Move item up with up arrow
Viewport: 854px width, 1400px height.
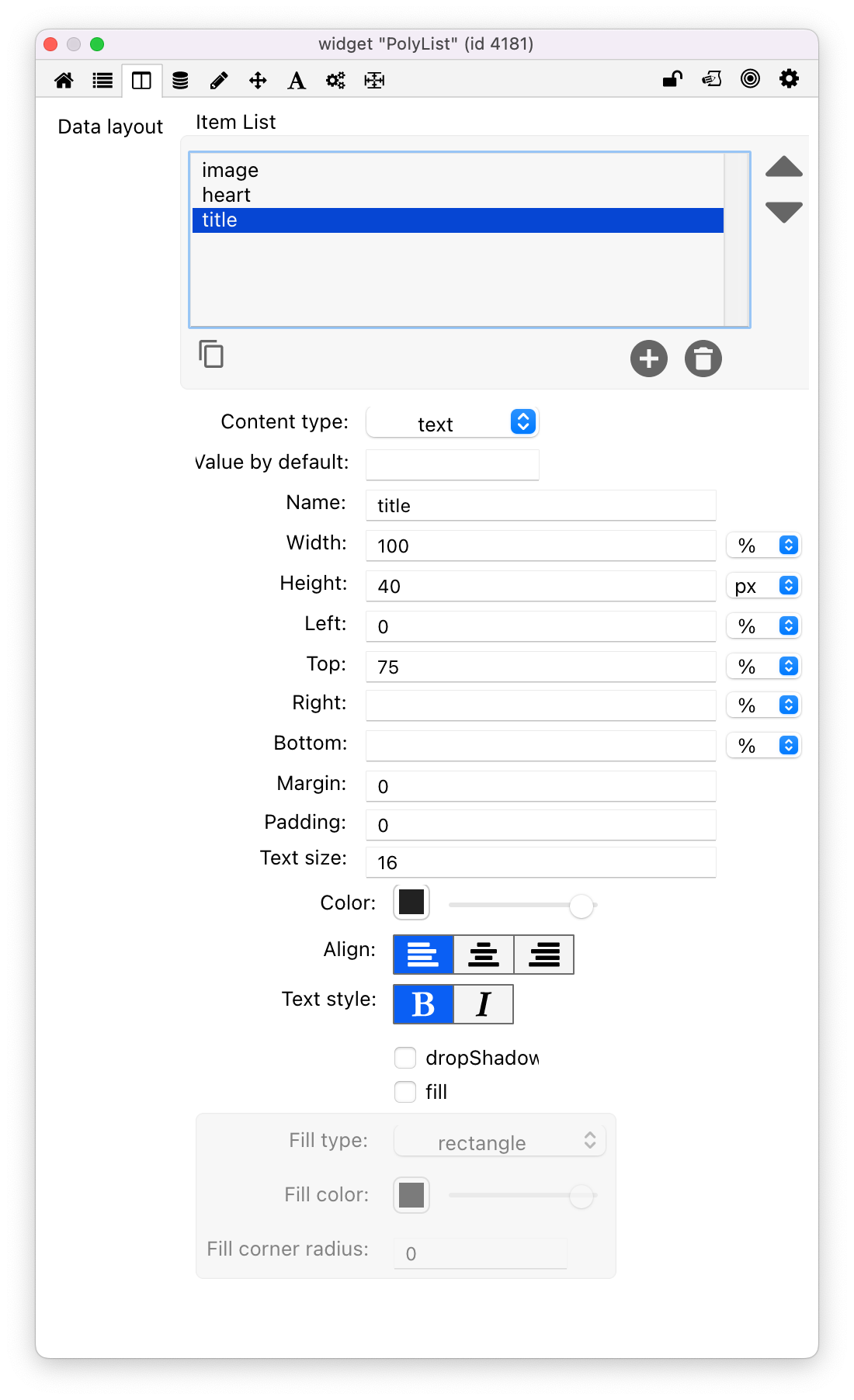tap(783, 167)
